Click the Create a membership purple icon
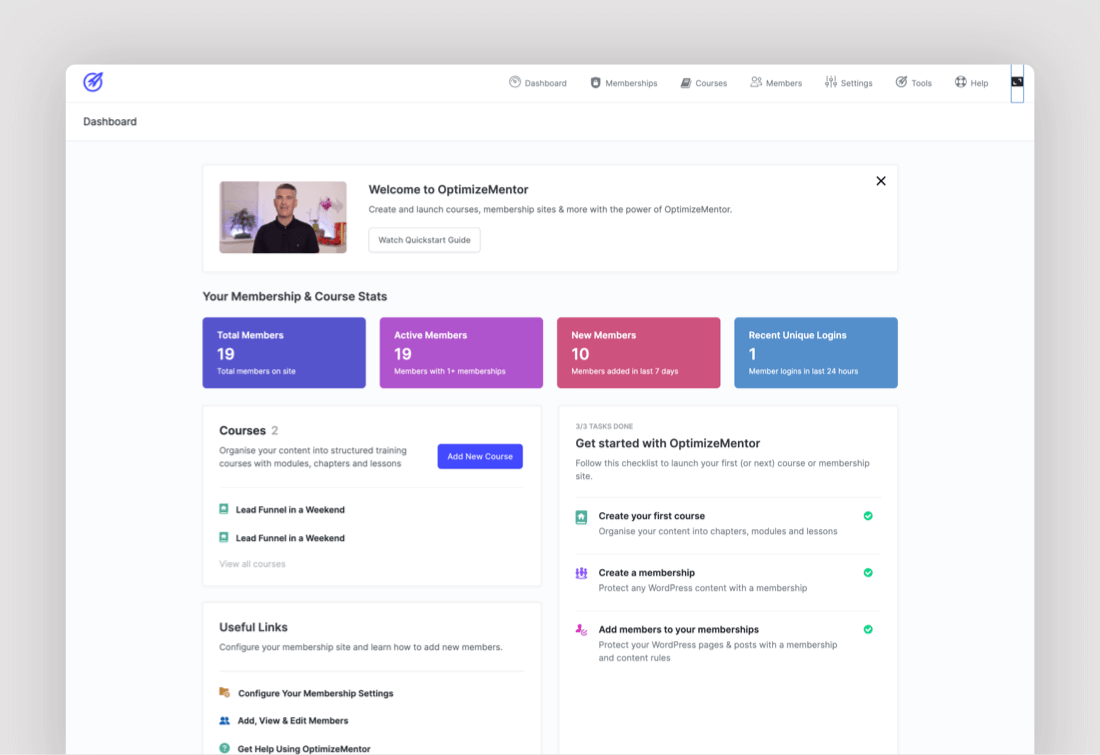This screenshot has height=755, width=1100. (582, 573)
